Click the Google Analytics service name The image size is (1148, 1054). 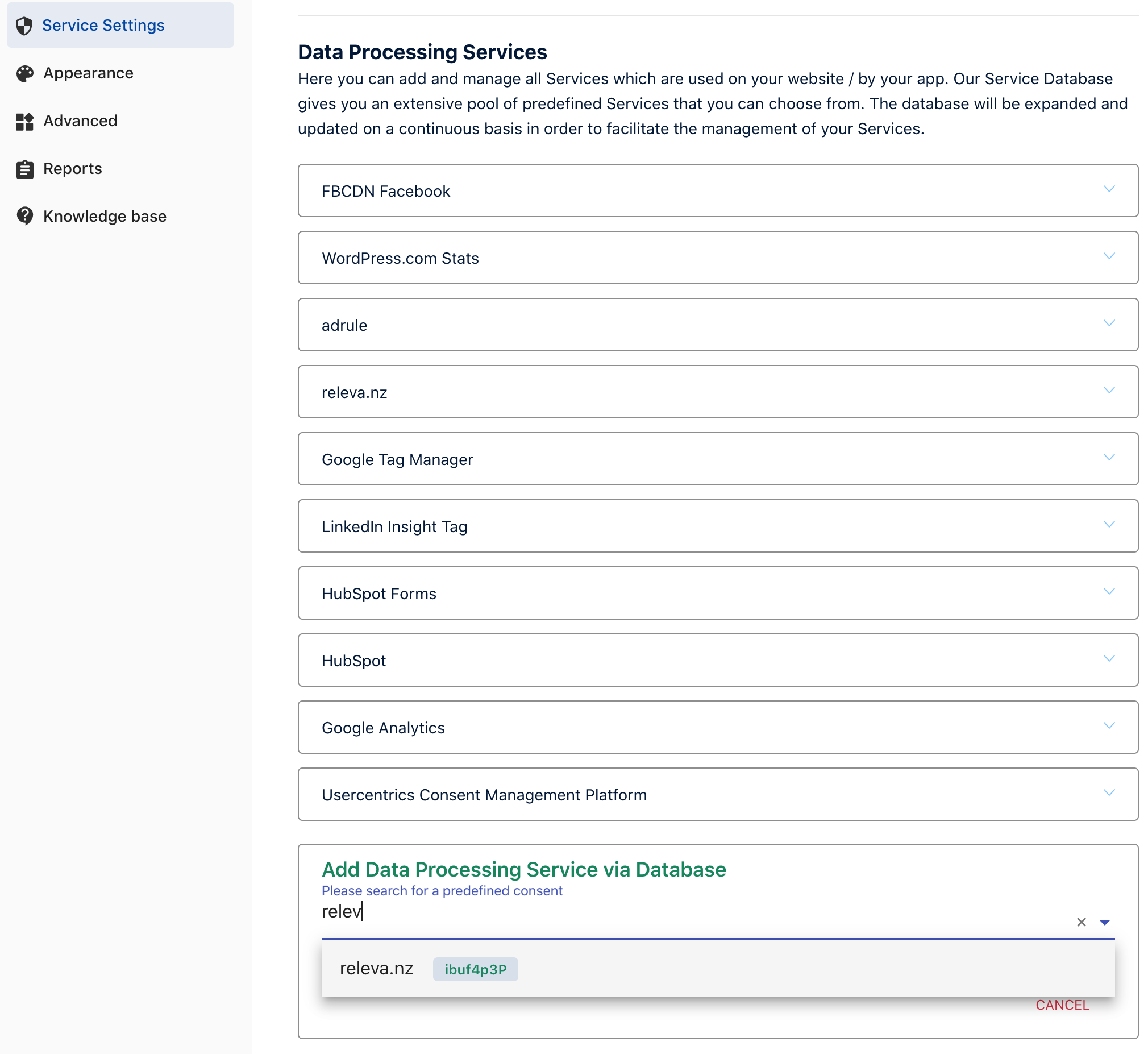(x=383, y=728)
